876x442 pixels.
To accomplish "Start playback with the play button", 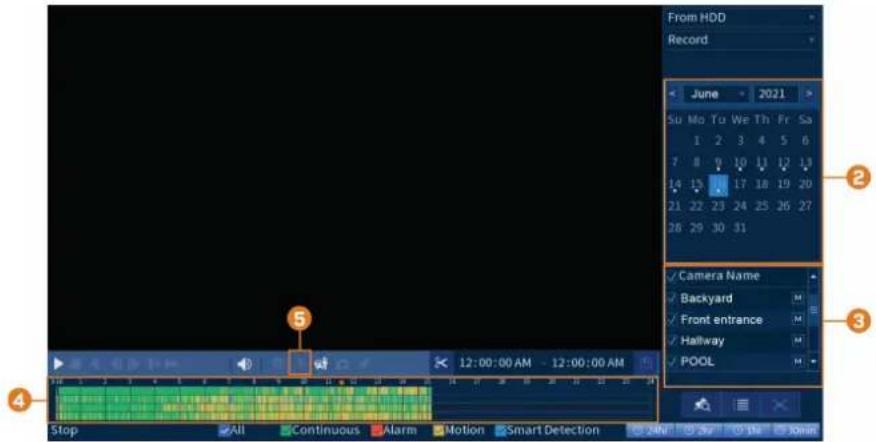I will pos(58,364).
